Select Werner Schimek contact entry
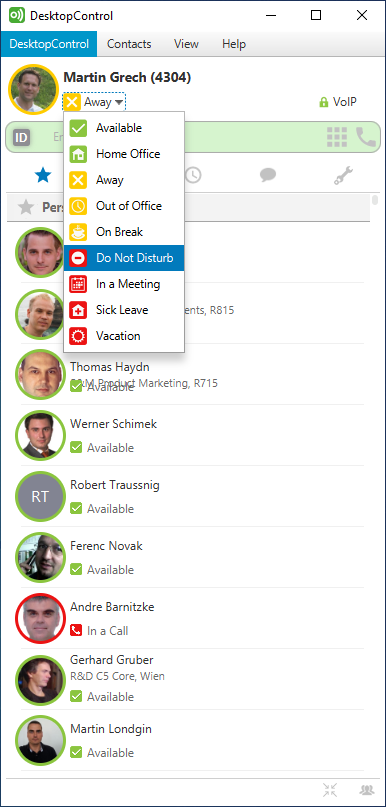Viewport: 386px width, 807px height. coord(189,435)
